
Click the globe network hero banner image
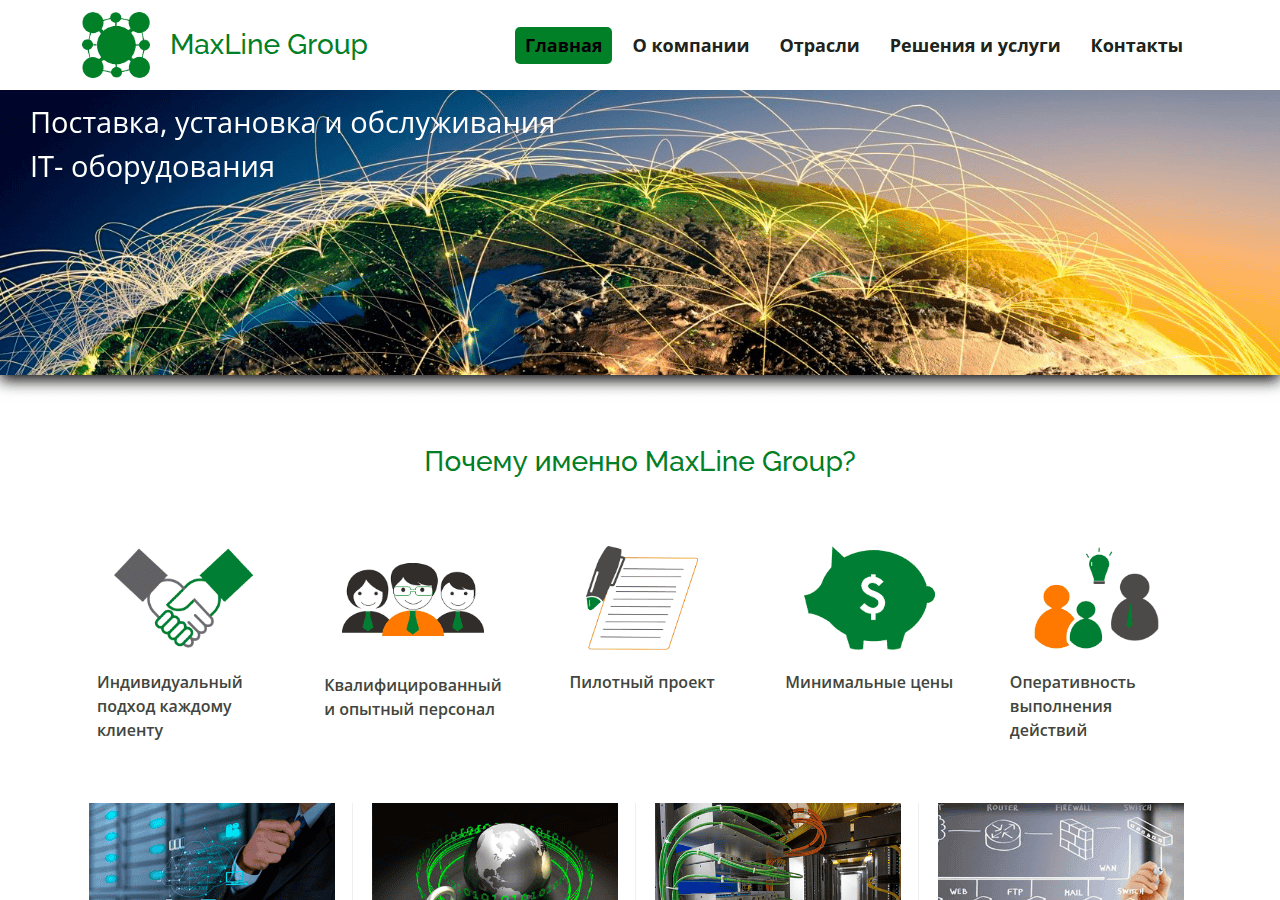(x=640, y=232)
